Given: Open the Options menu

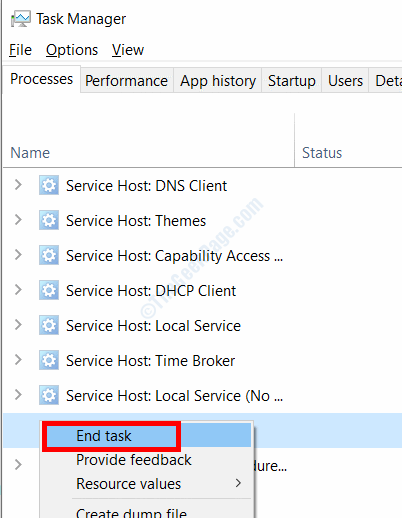Looking at the screenshot, I should pyautogui.click(x=72, y=50).
